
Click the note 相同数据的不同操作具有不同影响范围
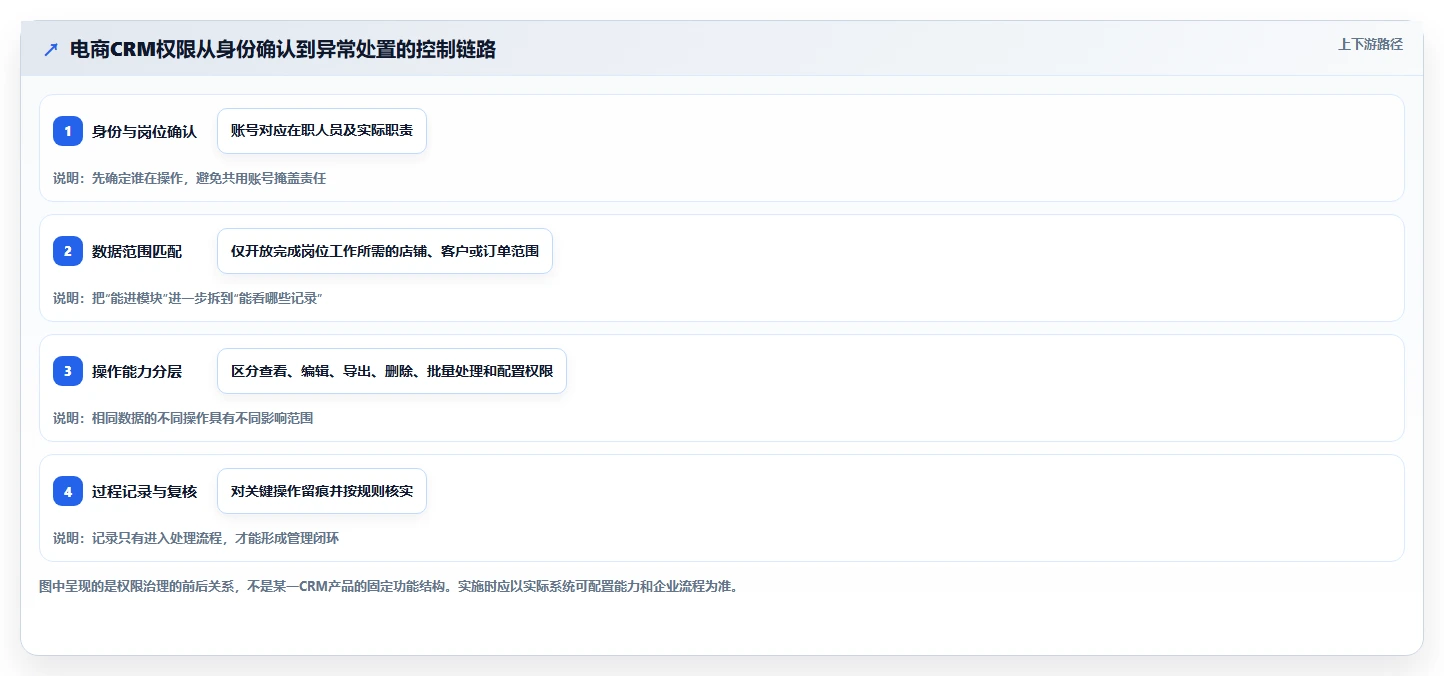(x=183, y=418)
